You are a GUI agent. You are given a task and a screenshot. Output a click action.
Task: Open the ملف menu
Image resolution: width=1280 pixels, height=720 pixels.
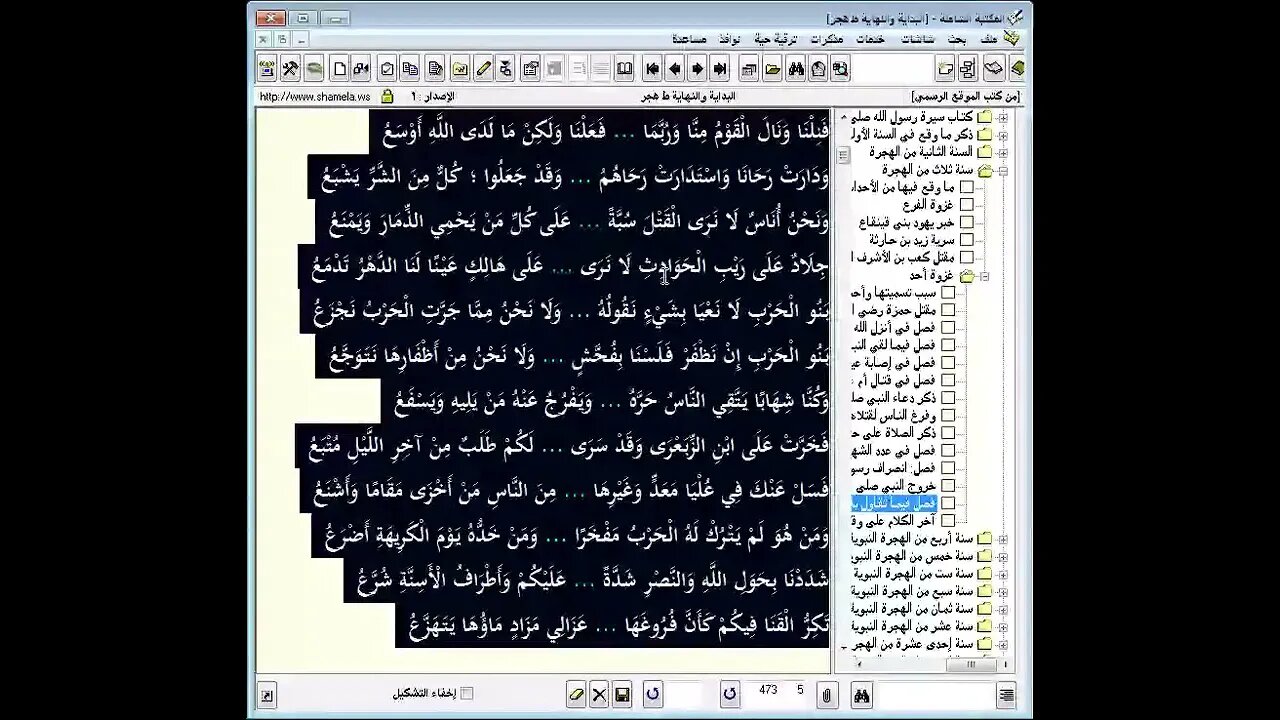(989, 39)
